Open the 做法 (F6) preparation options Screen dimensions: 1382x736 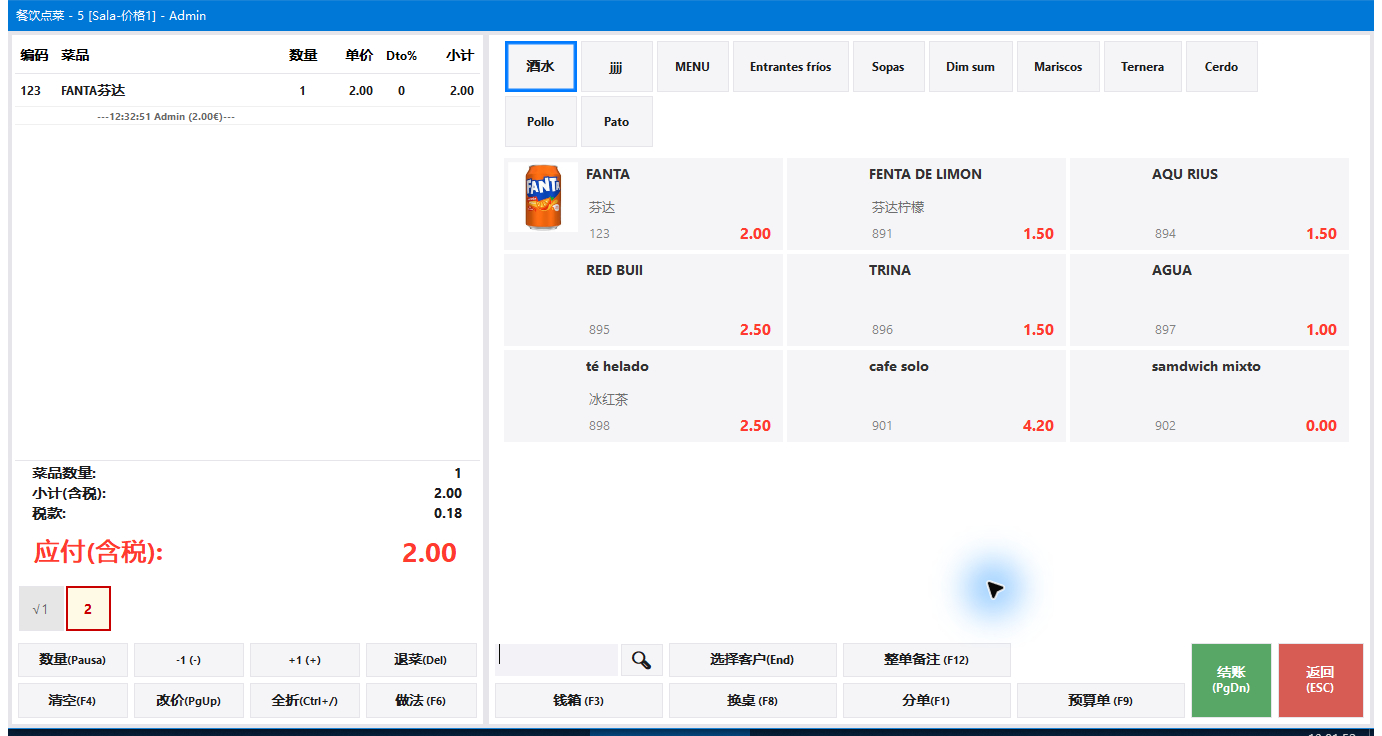(x=421, y=701)
